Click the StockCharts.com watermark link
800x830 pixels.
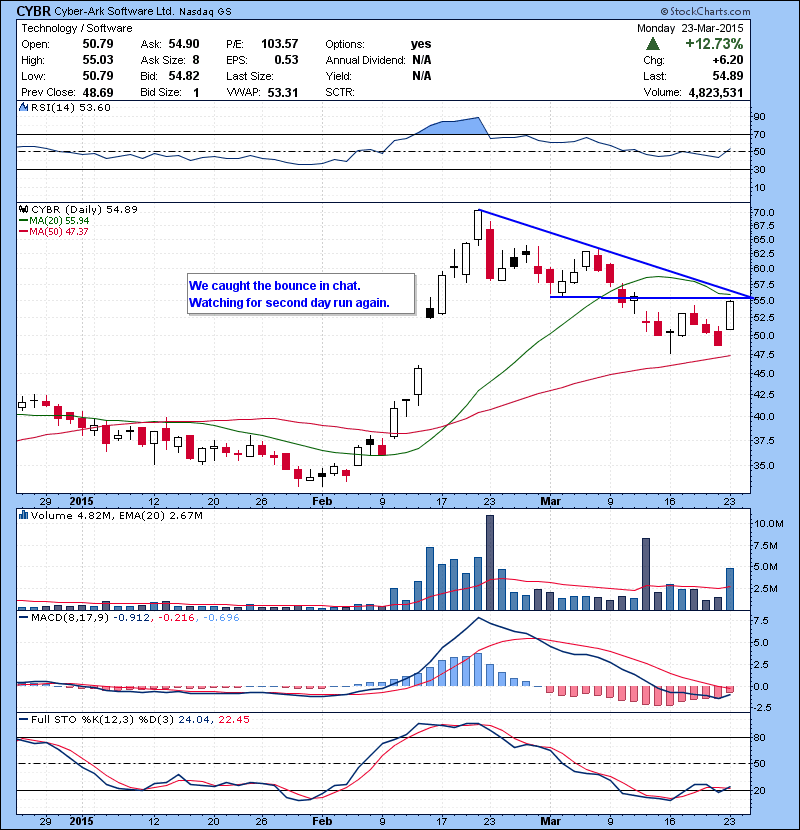coord(705,11)
